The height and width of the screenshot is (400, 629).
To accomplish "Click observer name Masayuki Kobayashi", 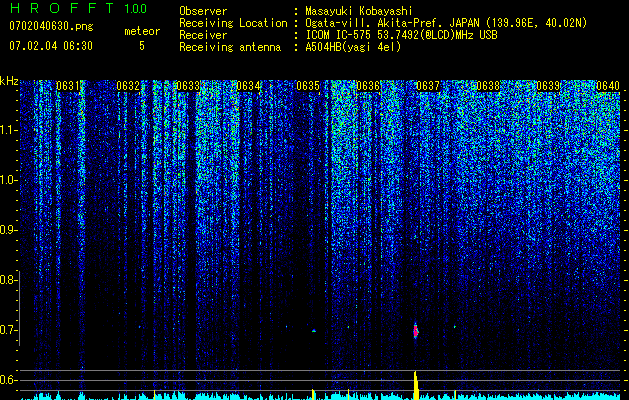I will [358, 11].
